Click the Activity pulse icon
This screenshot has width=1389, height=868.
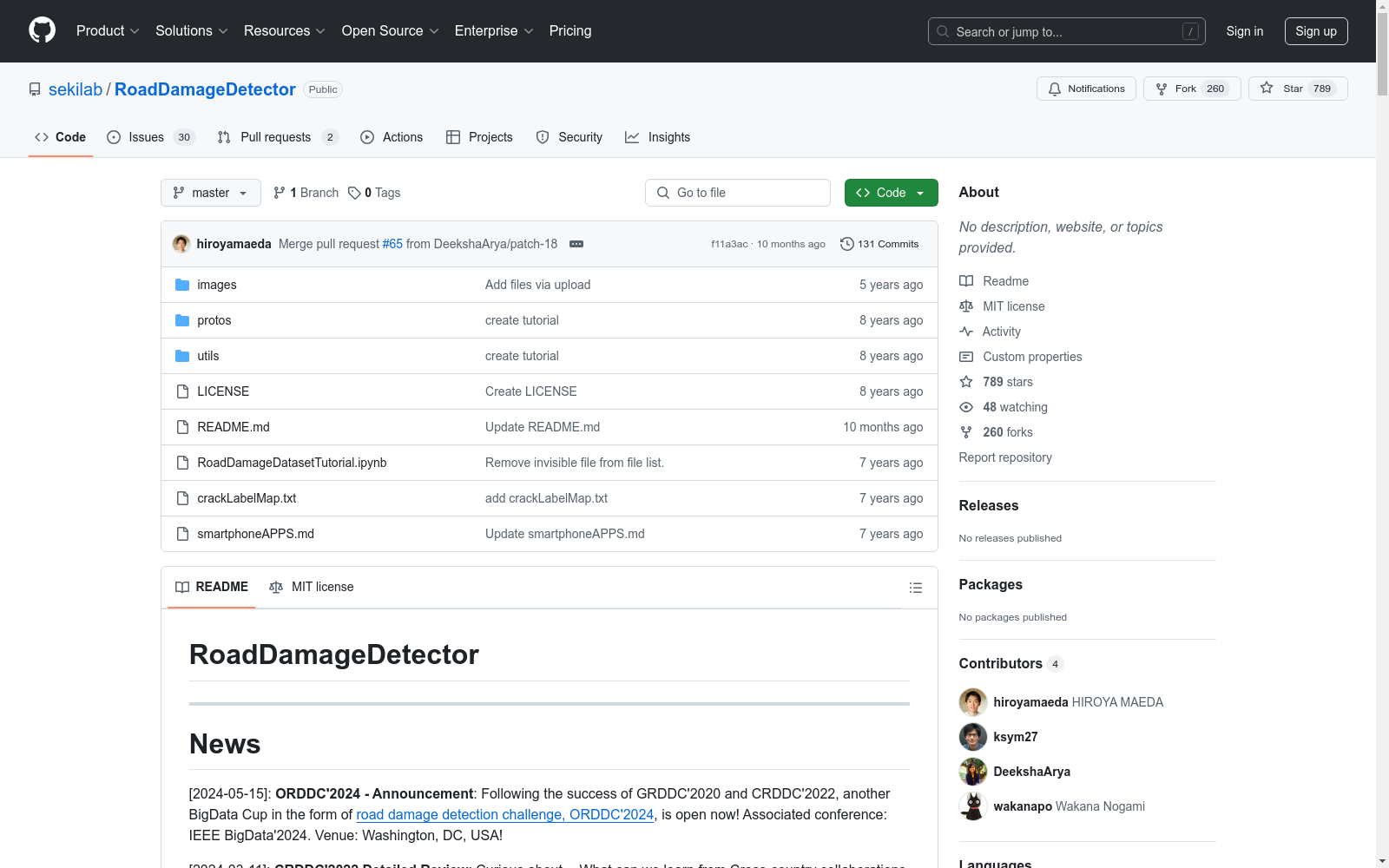coord(966,332)
